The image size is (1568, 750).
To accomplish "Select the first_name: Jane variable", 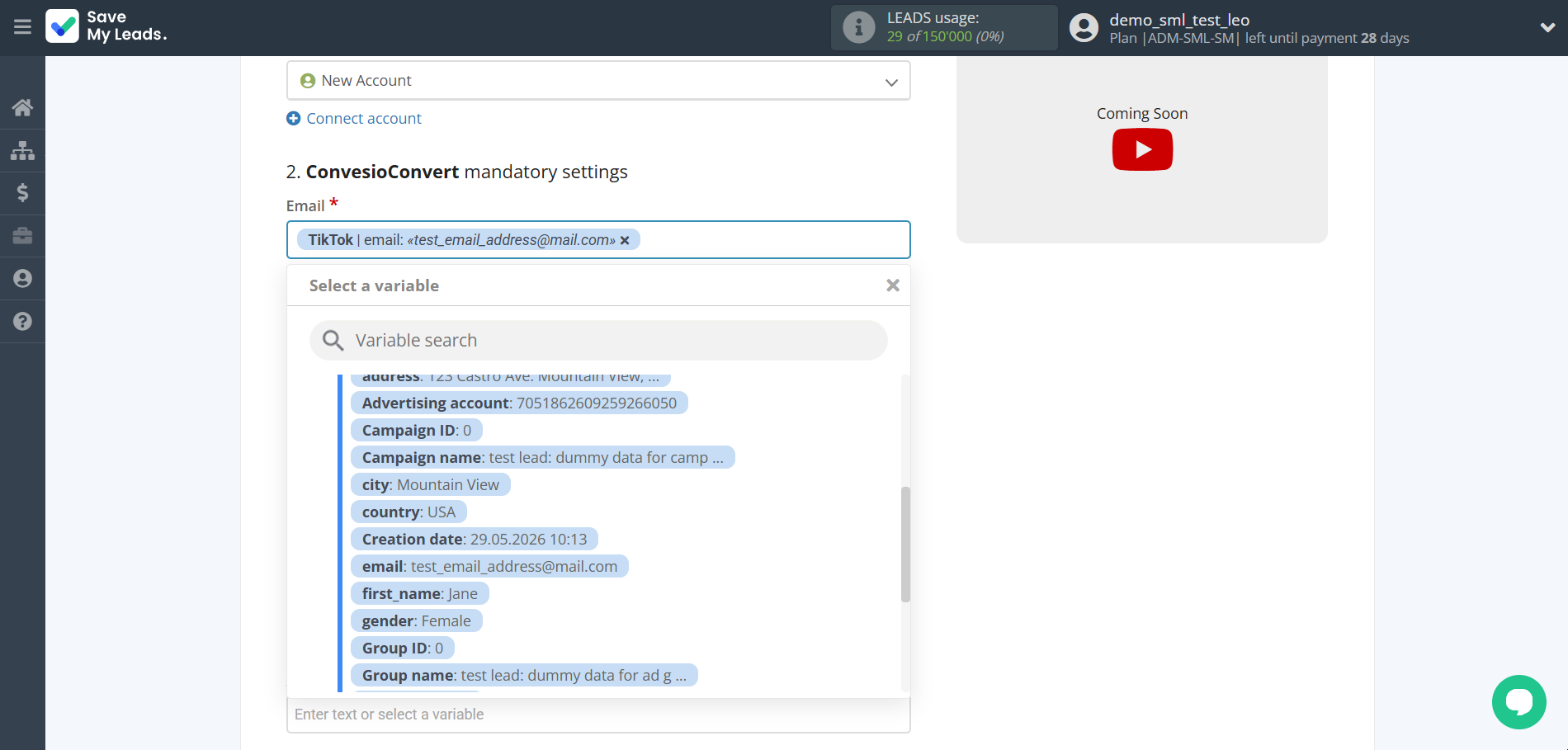I will 419,594.
